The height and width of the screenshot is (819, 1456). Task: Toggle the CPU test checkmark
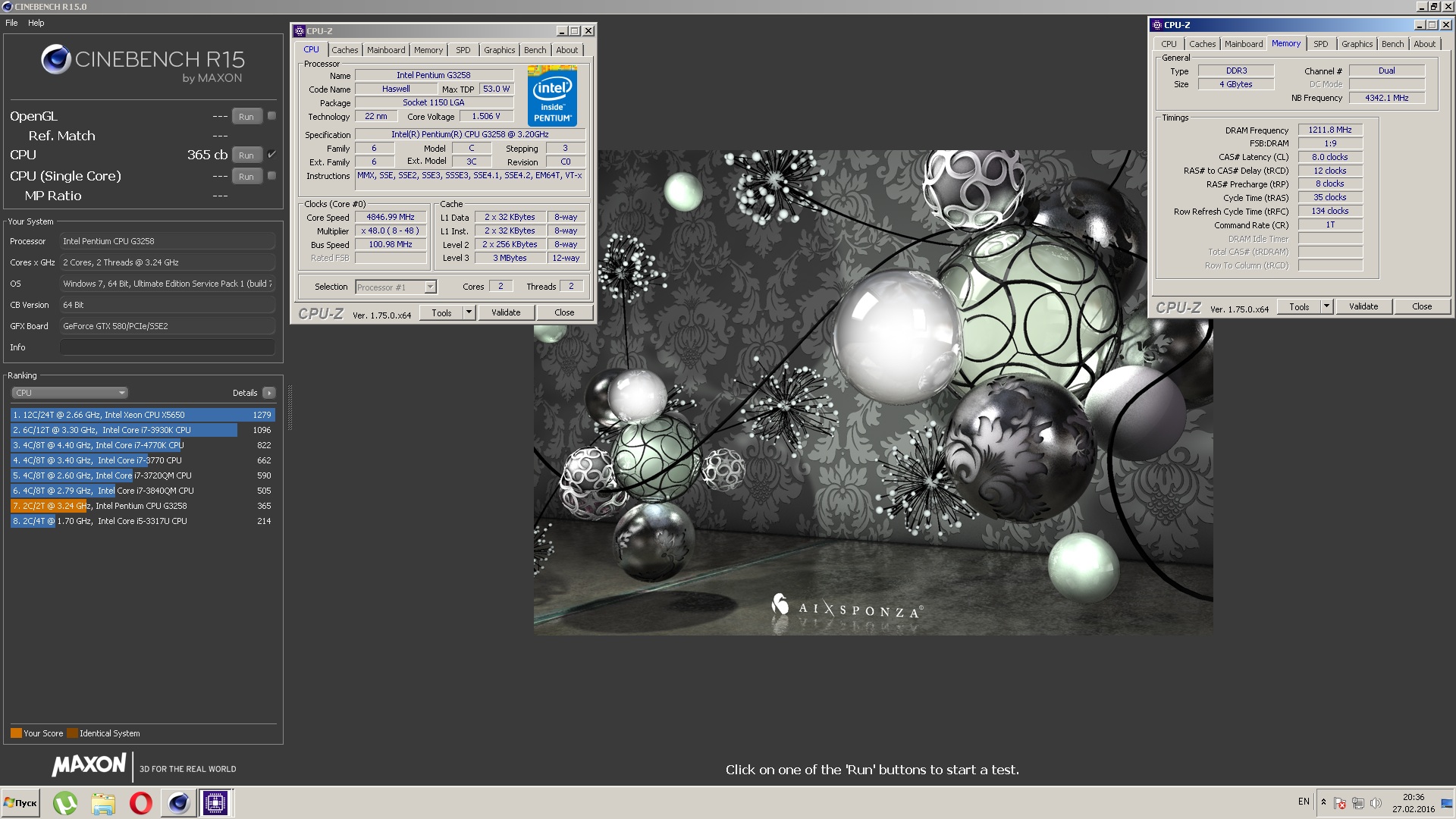pyautogui.click(x=271, y=154)
